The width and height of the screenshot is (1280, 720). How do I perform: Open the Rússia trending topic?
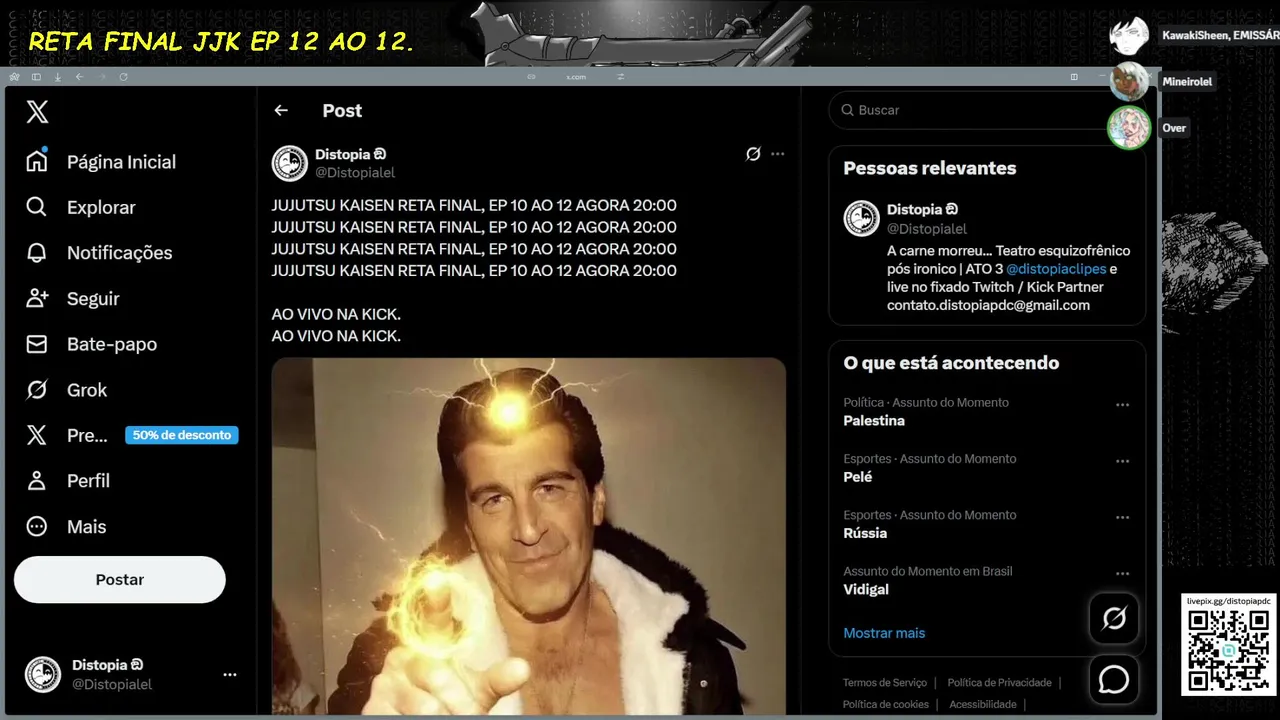click(865, 533)
